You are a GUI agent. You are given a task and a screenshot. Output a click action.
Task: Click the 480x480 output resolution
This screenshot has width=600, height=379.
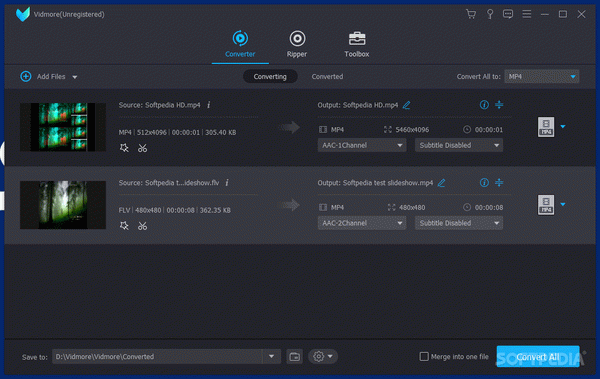[x=412, y=207]
